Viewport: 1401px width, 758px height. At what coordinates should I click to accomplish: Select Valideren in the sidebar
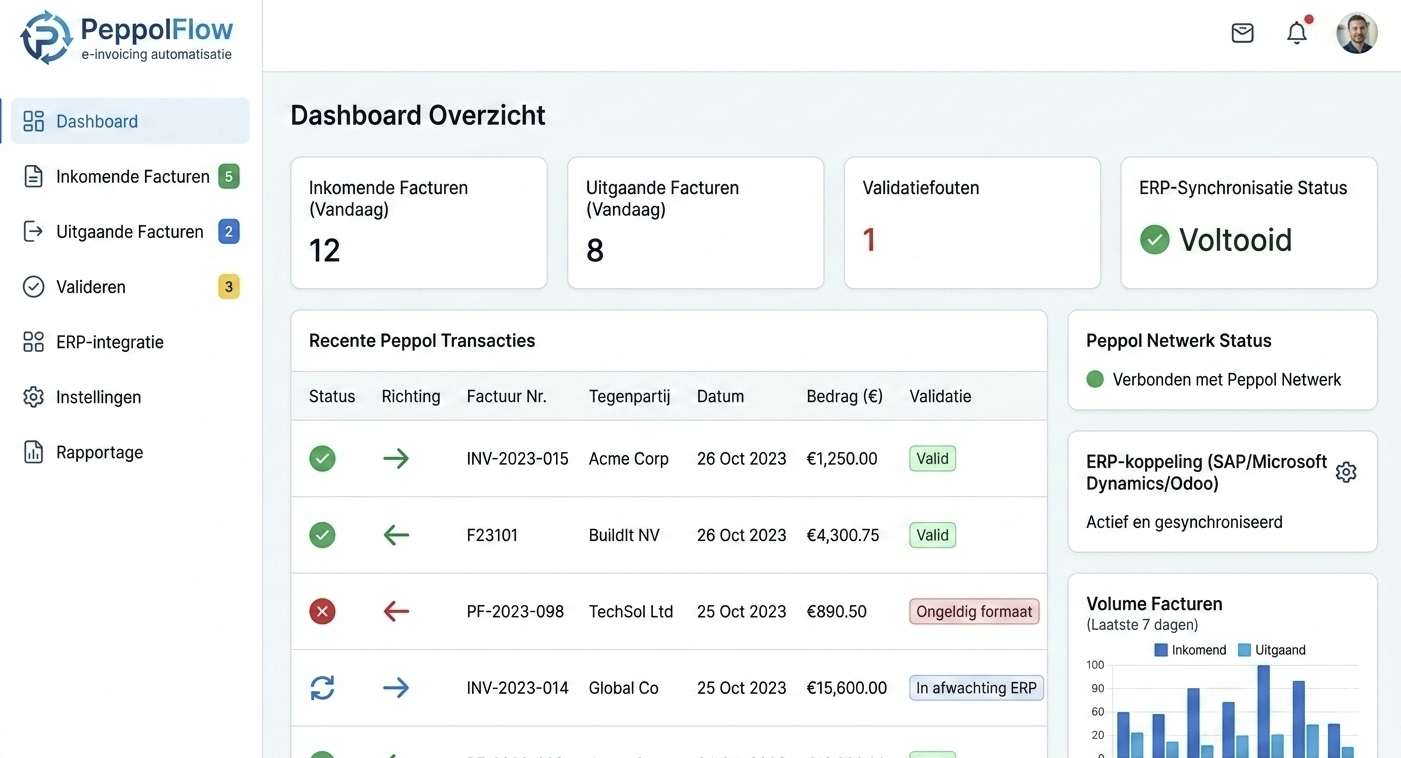(x=90, y=287)
